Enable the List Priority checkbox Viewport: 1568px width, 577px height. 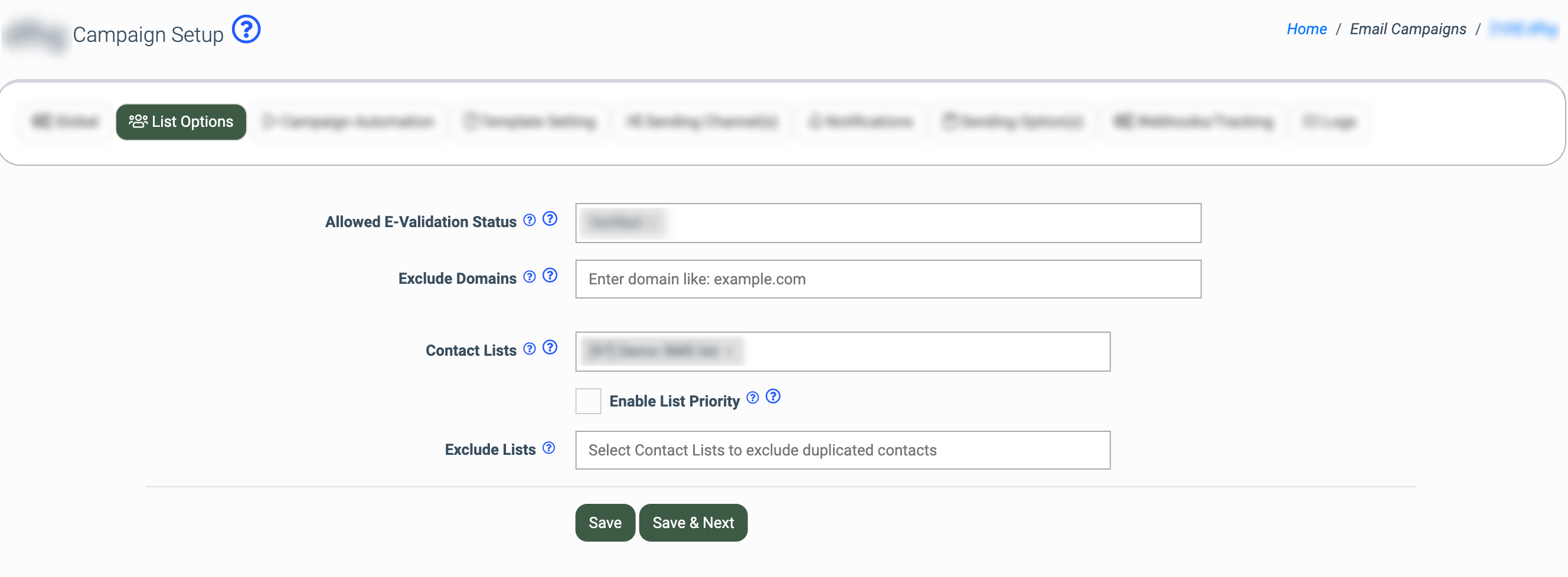point(588,401)
